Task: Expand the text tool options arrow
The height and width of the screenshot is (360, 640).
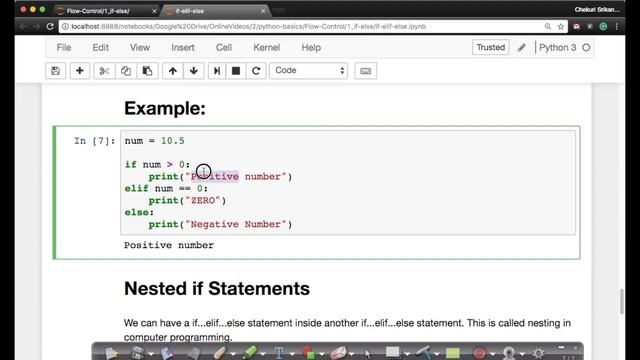Action: click(x=292, y=354)
